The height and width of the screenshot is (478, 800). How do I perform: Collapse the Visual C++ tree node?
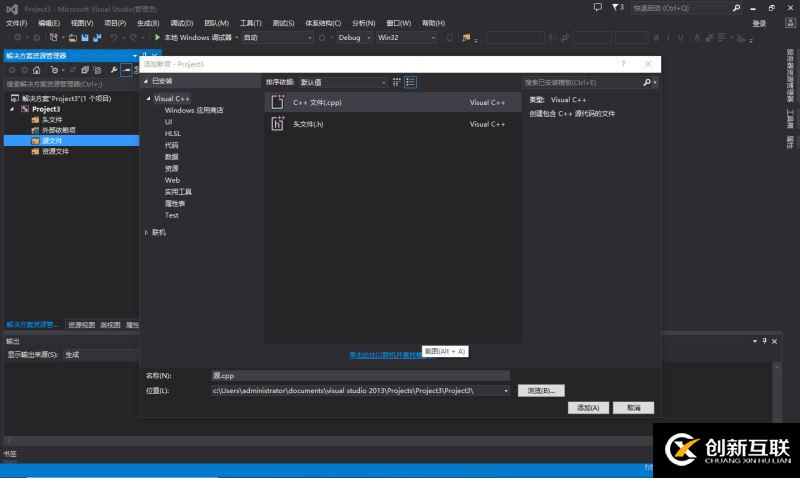click(148, 98)
